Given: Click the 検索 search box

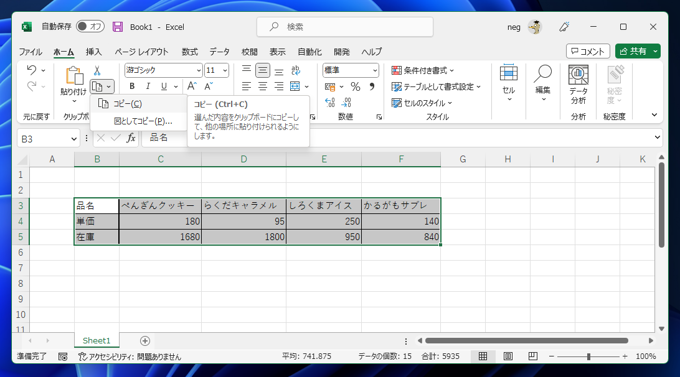Looking at the screenshot, I should pos(345,27).
